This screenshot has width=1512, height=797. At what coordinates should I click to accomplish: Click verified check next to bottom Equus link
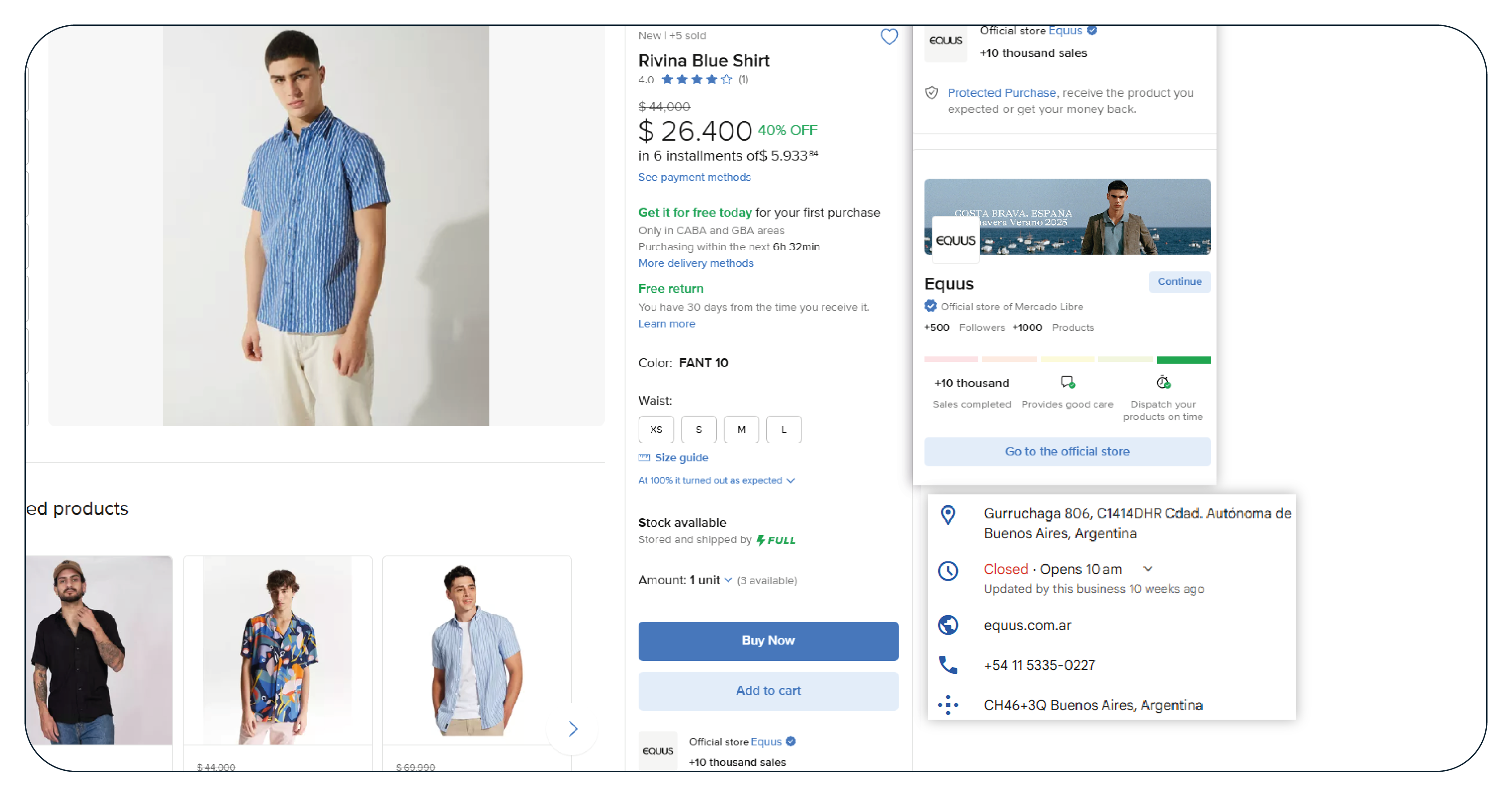[791, 741]
